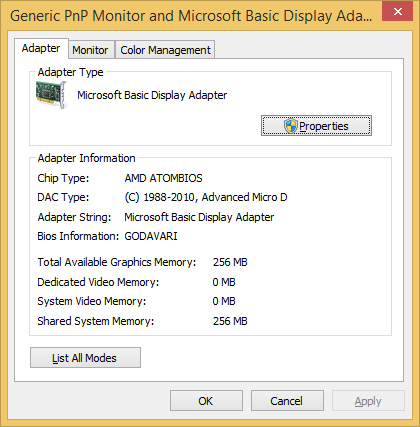This screenshot has width=420, height=427.
Task: Select the Adapter tab
Action: pos(41,48)
